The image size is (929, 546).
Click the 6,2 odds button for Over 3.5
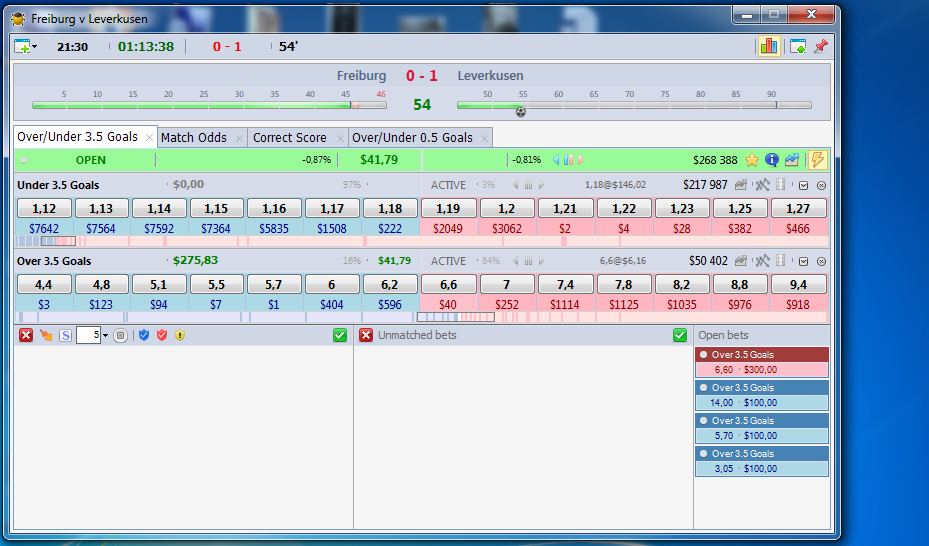click(x=390, y=284)
